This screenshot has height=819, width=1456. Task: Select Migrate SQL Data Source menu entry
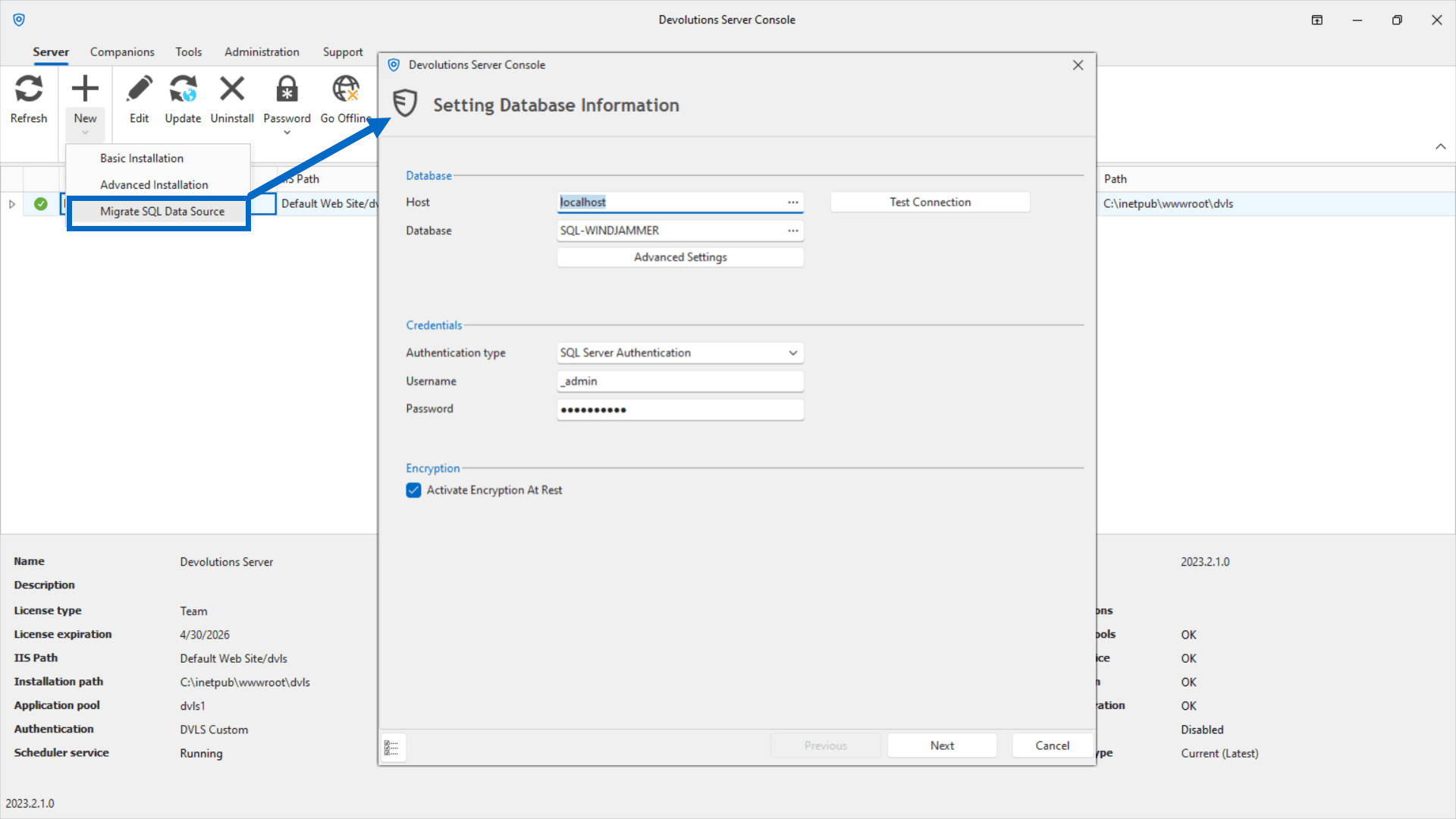point(162,212)
